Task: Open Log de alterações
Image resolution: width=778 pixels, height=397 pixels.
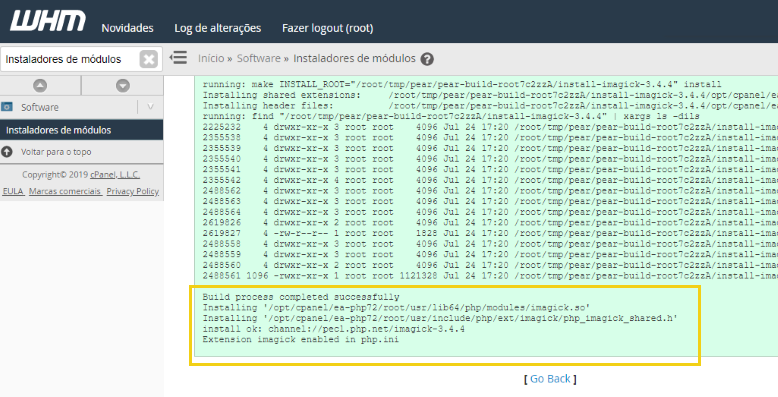Action: click(217, 28)
